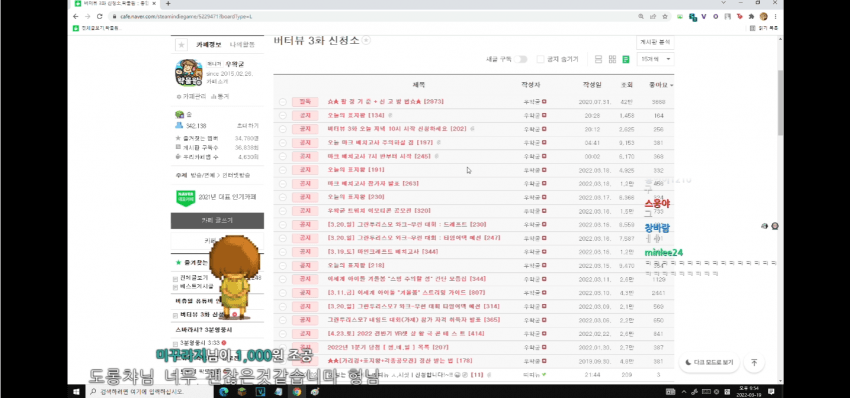The image size is (850, 398).
Task: Open the 15개씩 posts-per-page dropdown
Action: [x=655, y=59]
